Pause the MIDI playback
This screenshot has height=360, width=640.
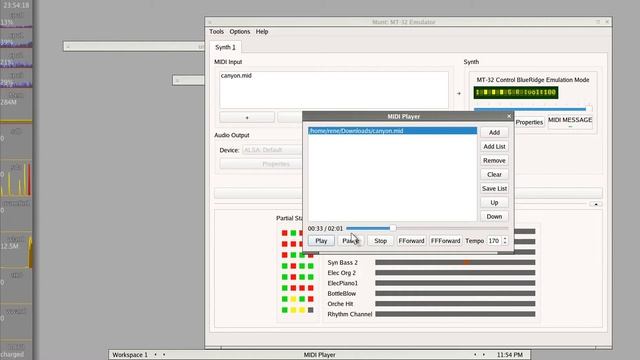pos(351,241)
